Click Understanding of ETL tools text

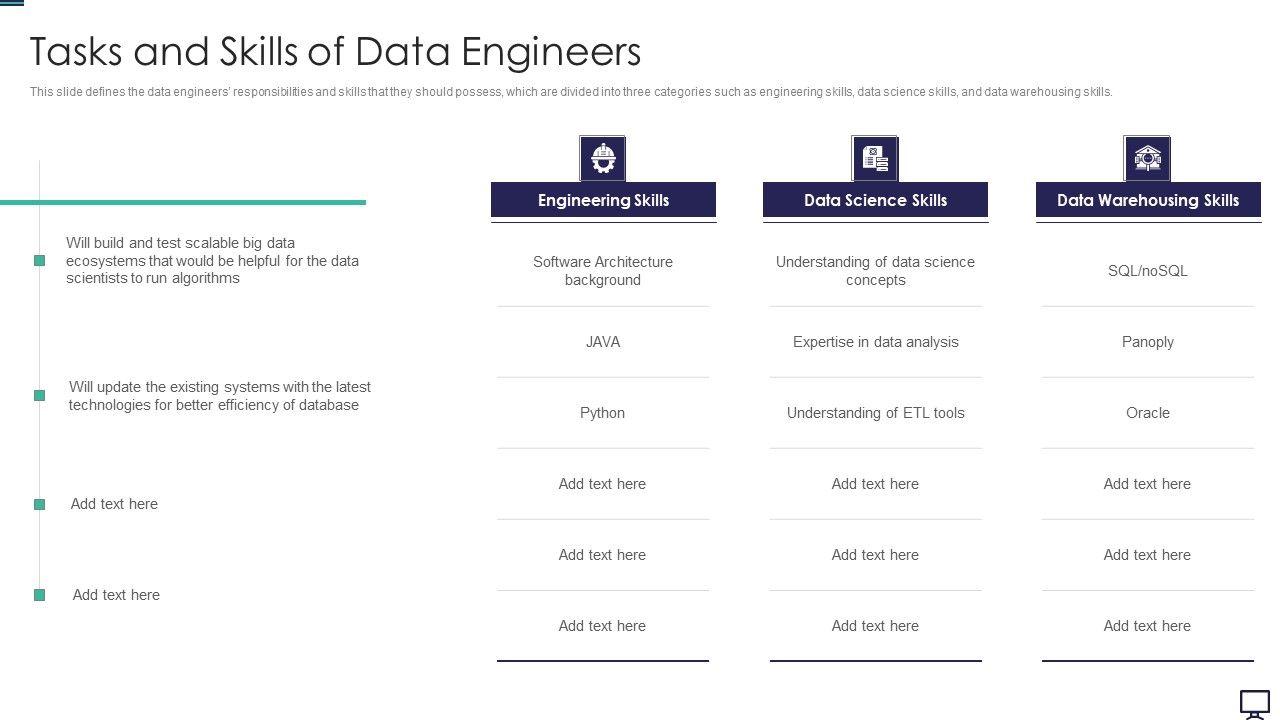point(875,413)
